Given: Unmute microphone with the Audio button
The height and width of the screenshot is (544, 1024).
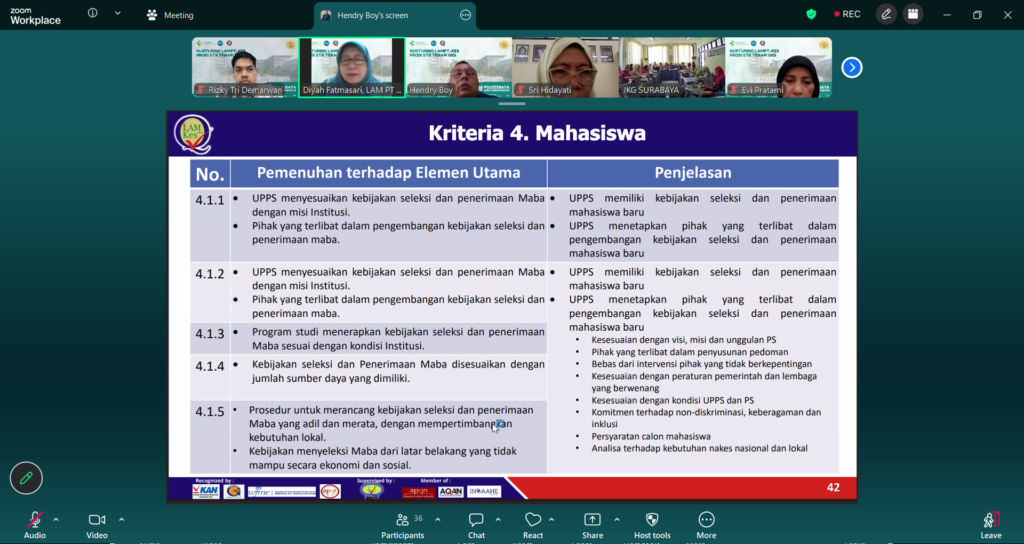Looking at the screenshot, I should tap(35, 525).
